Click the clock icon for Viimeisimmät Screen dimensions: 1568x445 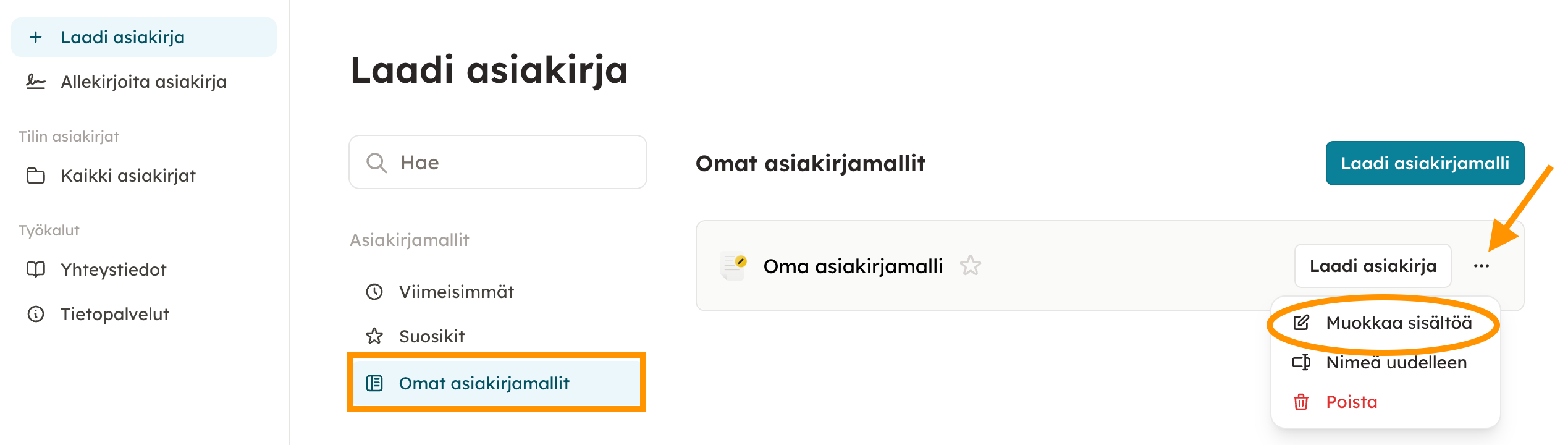coord(374,292)
